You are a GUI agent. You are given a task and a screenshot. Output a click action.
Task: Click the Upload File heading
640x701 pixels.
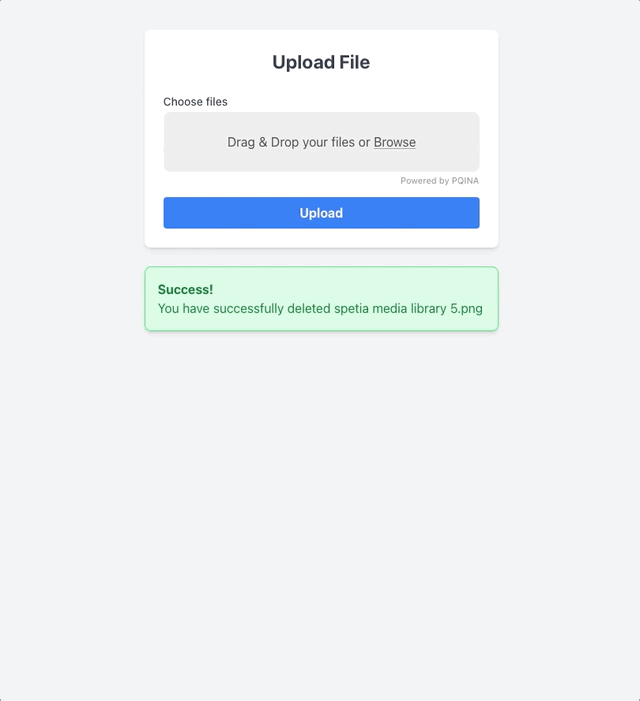coord(321,62)
